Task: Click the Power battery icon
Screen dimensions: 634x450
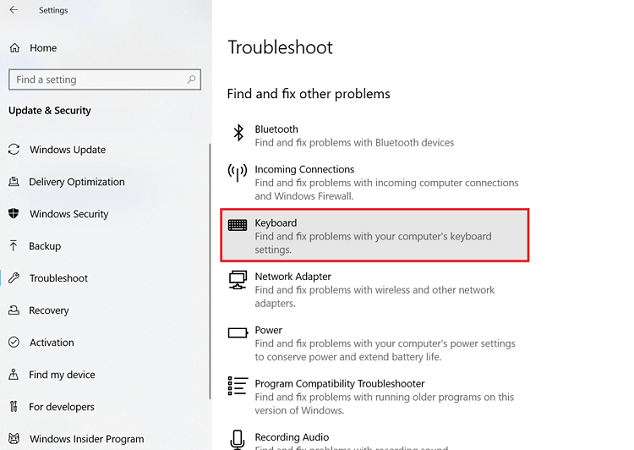Action: pyautogui.click(x=238, y=332)
